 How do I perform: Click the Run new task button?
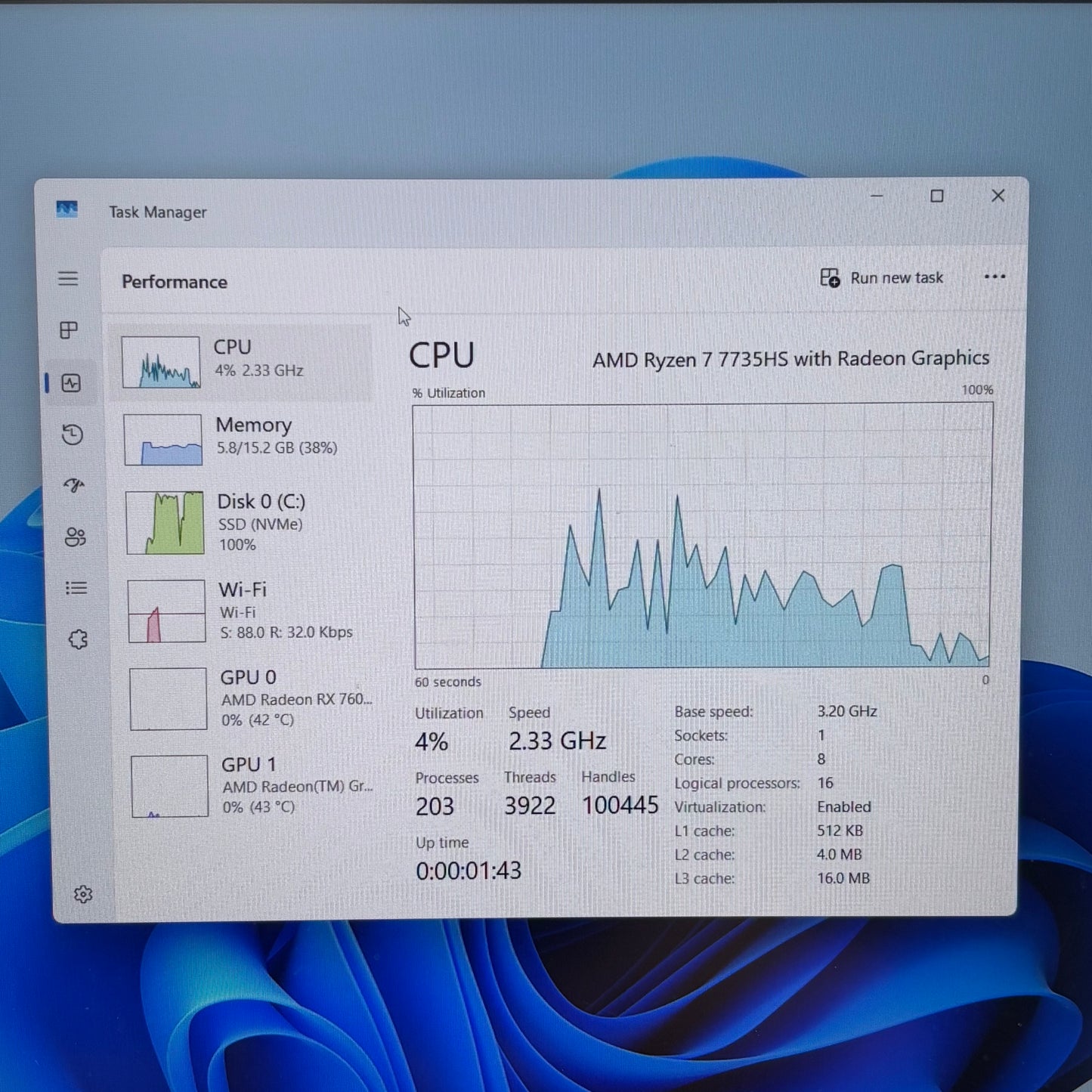[882, 278]
